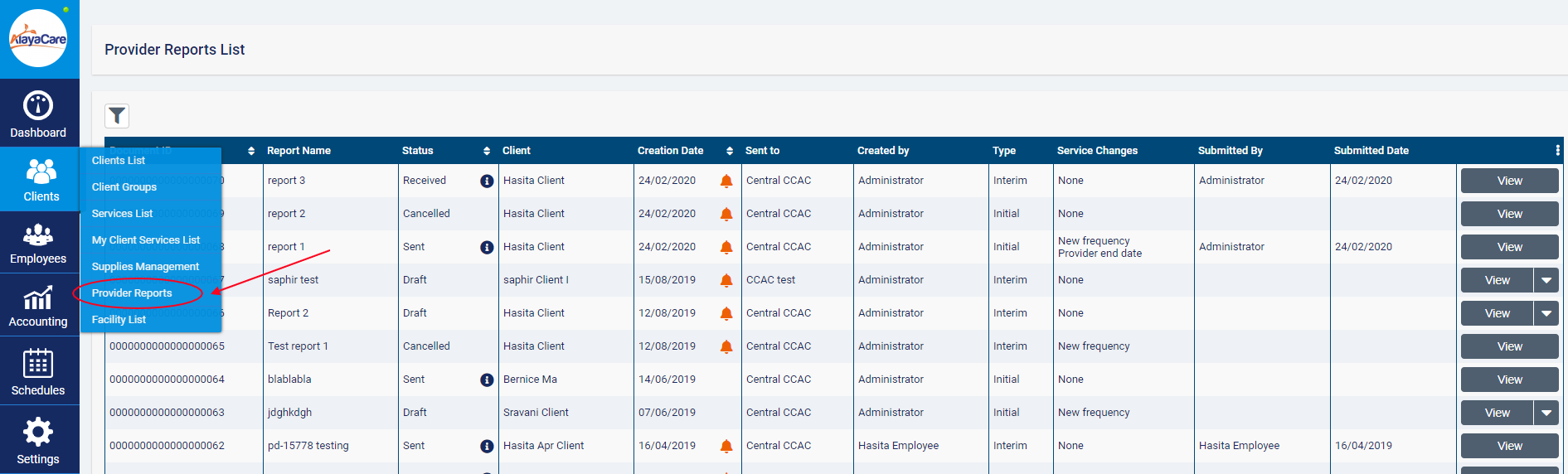The width and height of the screenshot is (1568, 474).
Task: Click document ID 0000000000000000064
Action: (167, 380)
